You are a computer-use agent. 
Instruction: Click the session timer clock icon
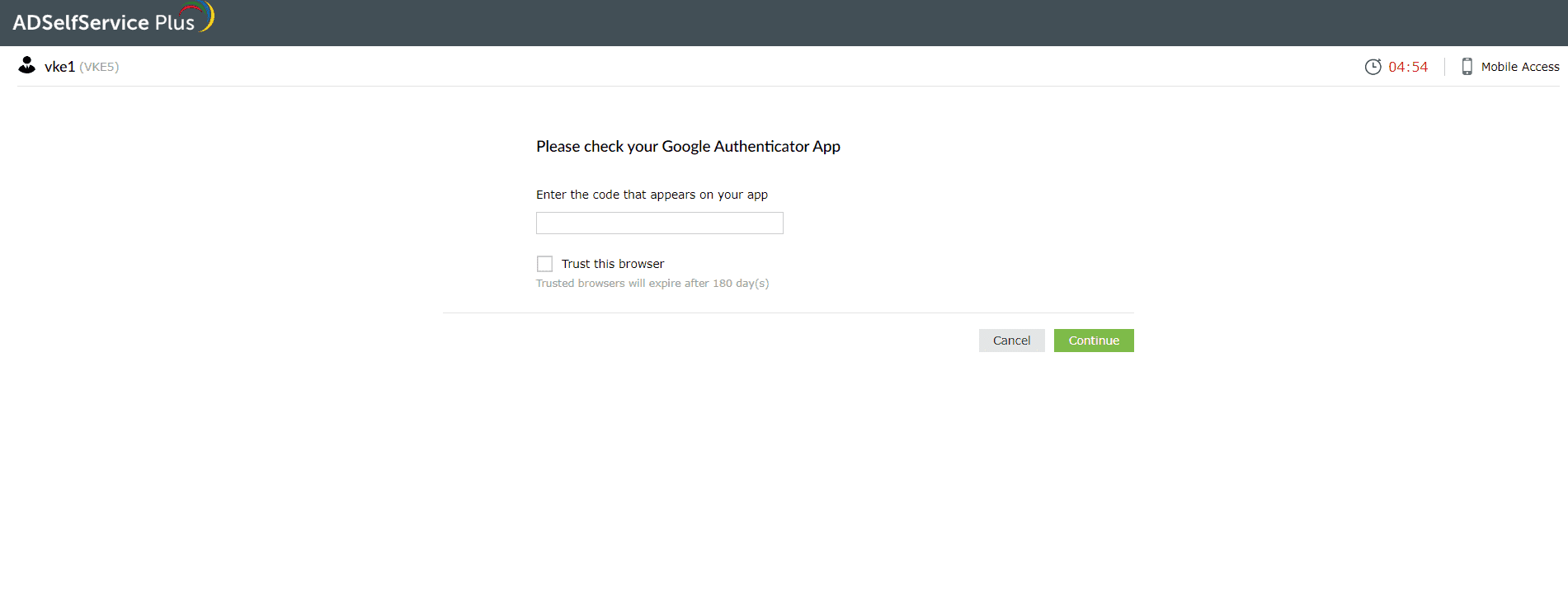[x=1373, y=67]
